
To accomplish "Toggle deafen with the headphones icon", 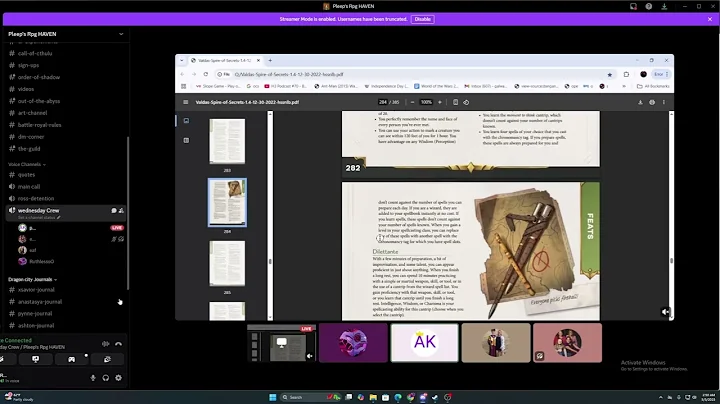I will point(106,378).
